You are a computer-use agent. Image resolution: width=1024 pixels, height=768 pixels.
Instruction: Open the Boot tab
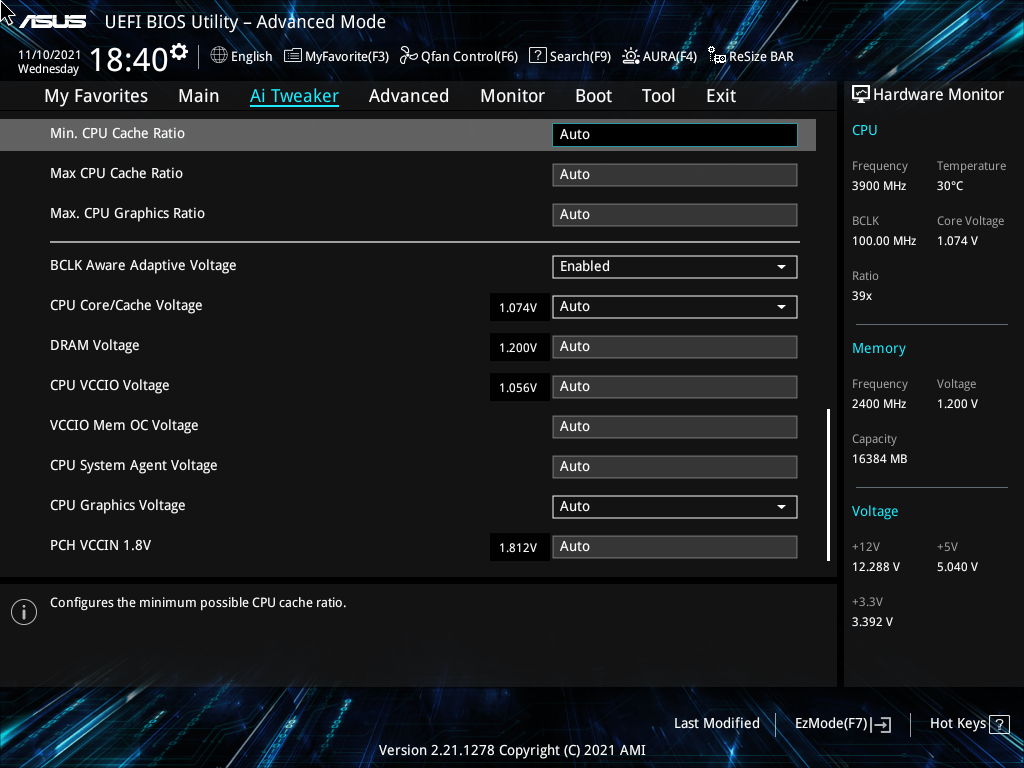594,96
